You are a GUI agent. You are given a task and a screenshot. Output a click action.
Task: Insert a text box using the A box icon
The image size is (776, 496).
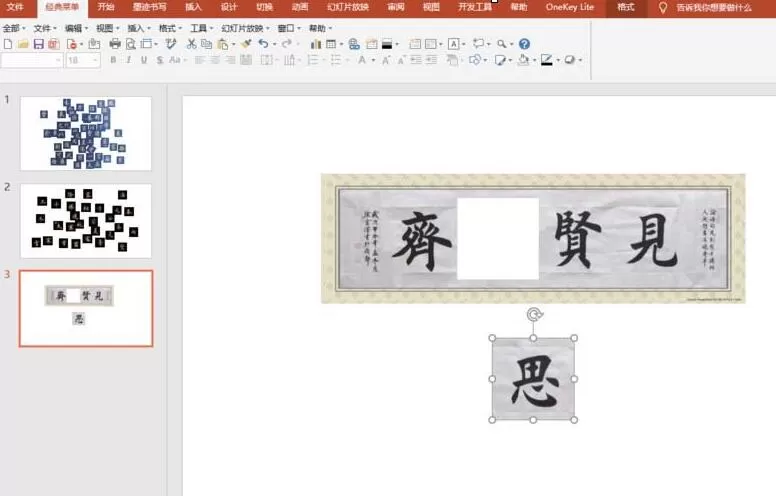point(453,44)
